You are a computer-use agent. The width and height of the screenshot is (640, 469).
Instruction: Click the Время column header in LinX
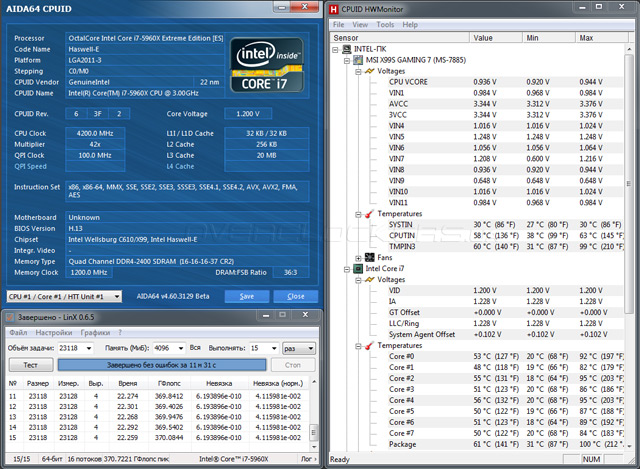pyautogui.click(x=127, y=383)
